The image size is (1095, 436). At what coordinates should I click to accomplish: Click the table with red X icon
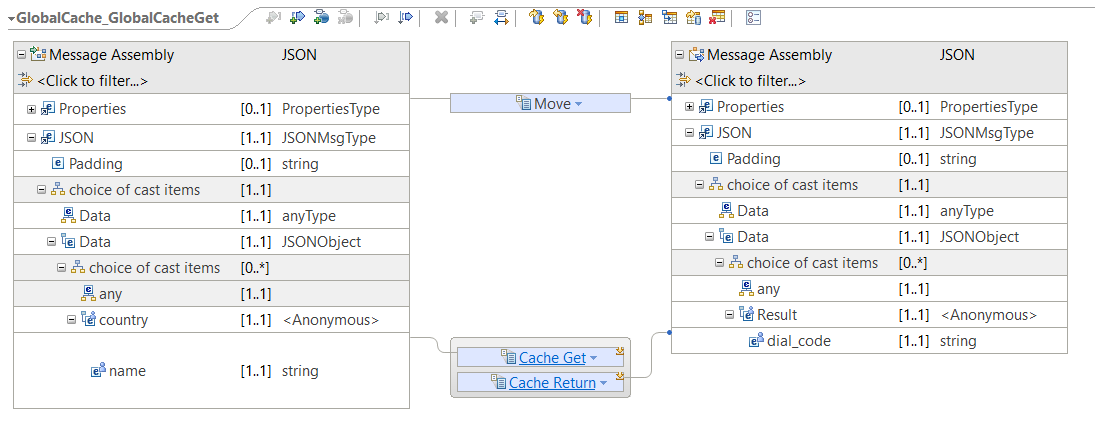tap(716, 17)
